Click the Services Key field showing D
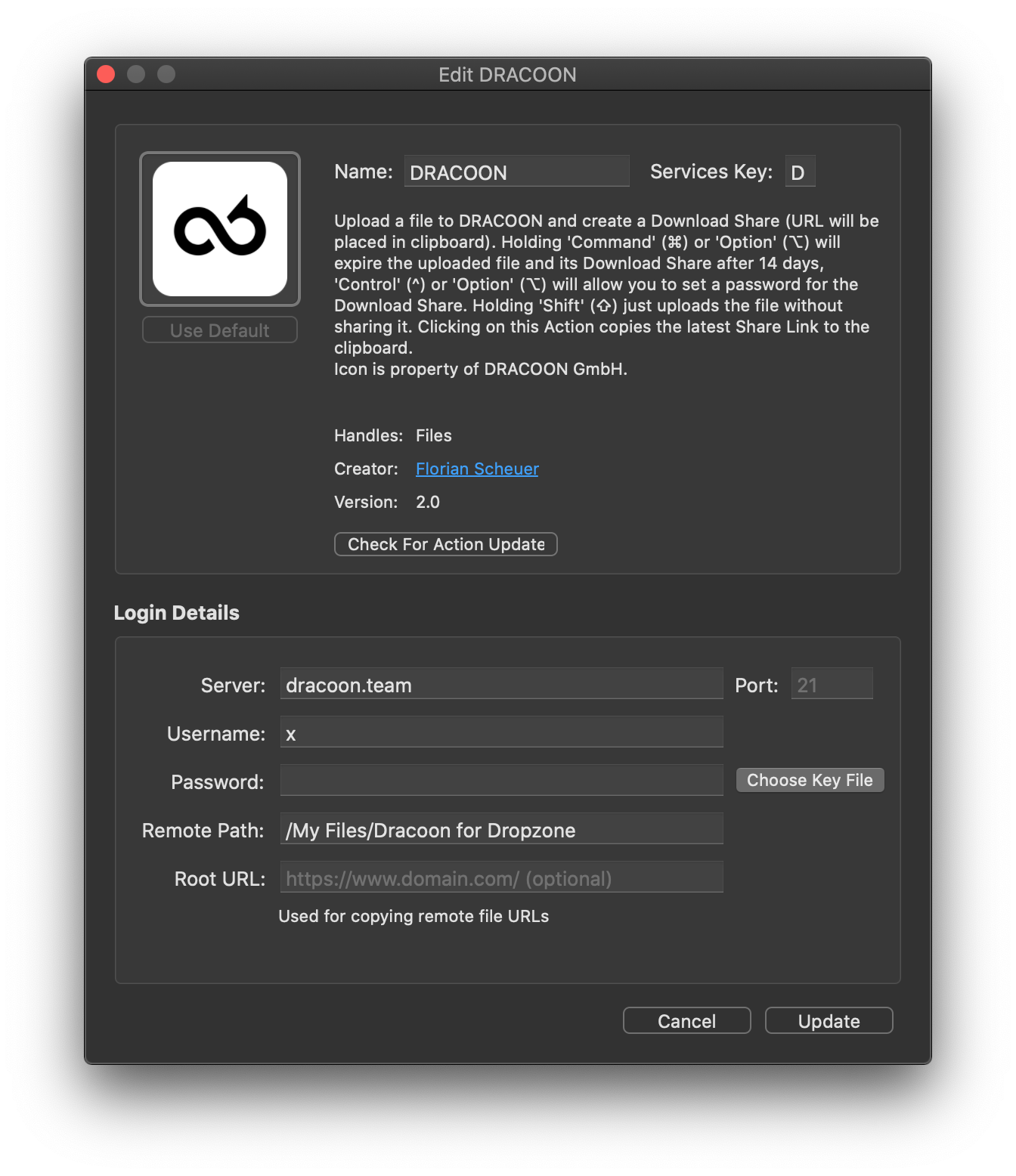1016x1176 pixels. (x=799, y=172)
